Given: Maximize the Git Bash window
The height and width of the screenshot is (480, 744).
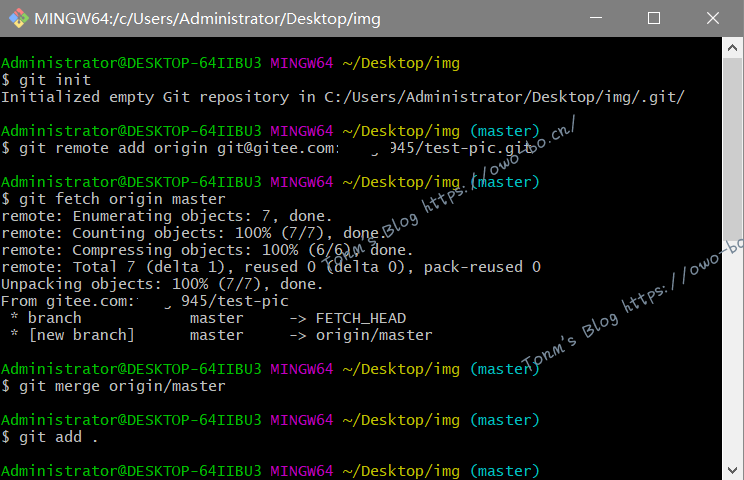Looking at the screenshot, I should (654, 18).
